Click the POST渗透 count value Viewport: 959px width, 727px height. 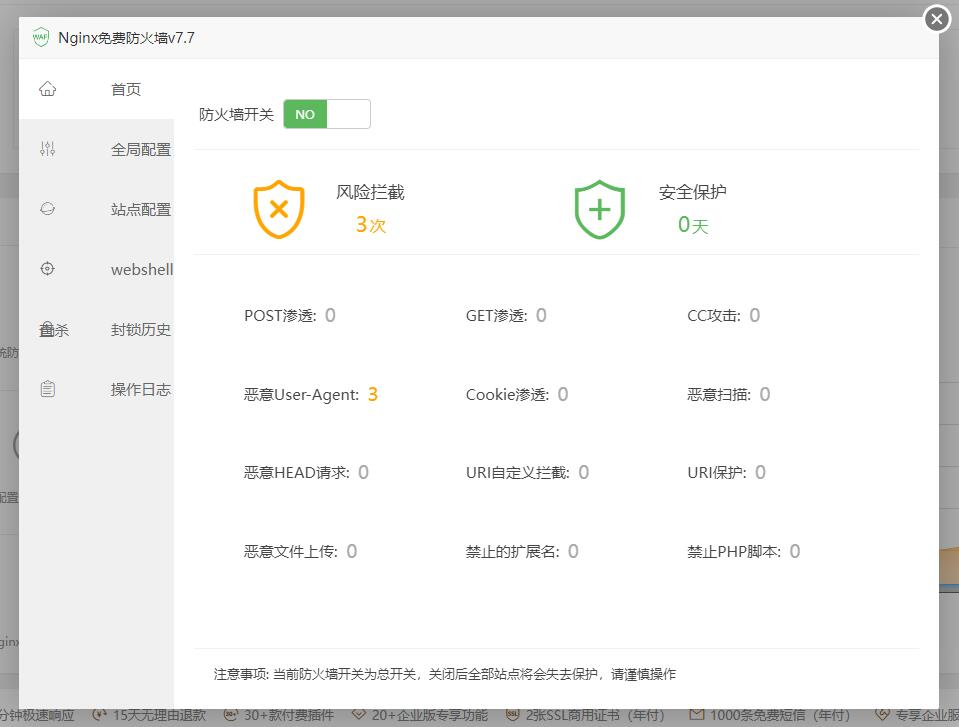point(330,315)
